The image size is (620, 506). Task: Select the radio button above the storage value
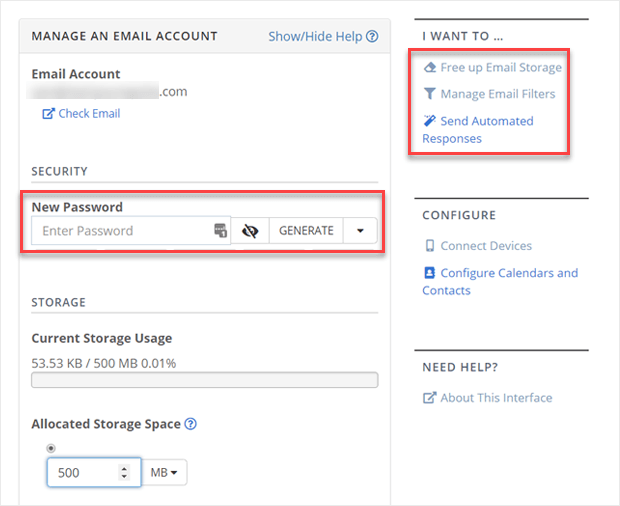(51, 448)
